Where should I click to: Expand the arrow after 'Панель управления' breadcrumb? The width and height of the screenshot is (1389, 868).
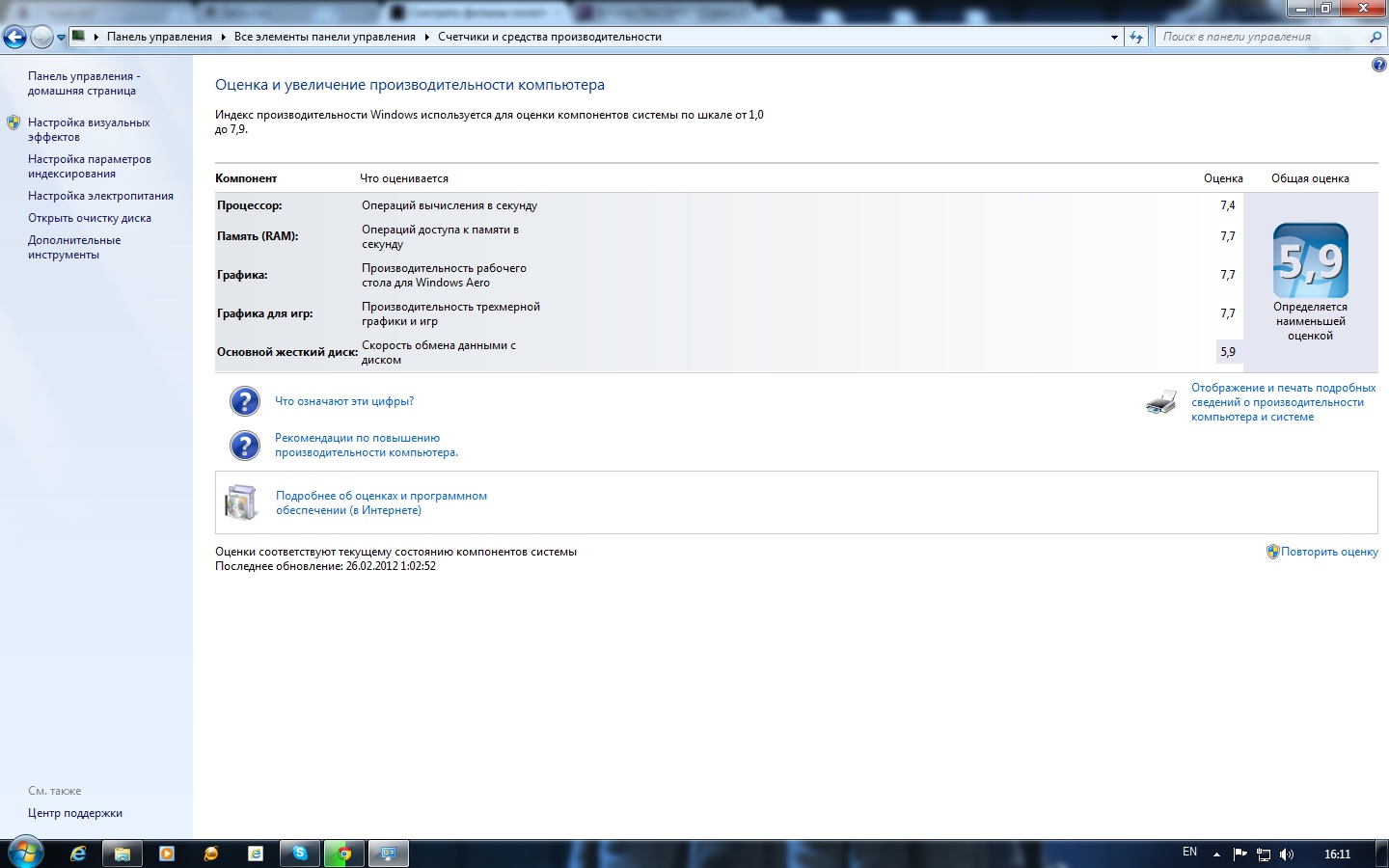coord(223,38)
